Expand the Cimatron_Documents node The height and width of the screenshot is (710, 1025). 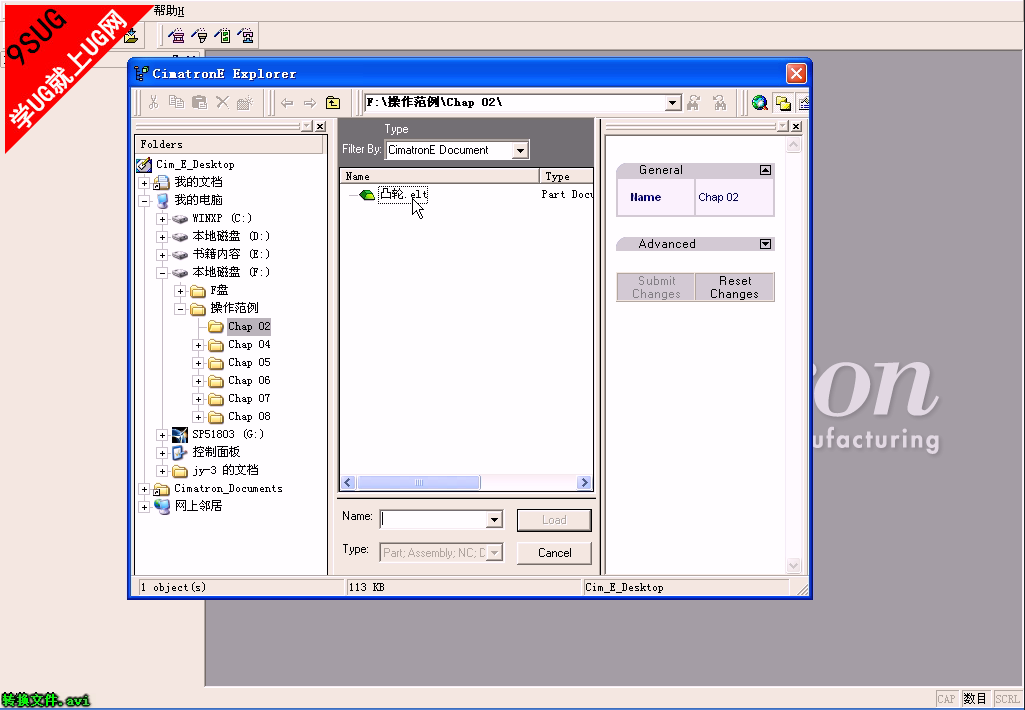[x=144, y=488]
